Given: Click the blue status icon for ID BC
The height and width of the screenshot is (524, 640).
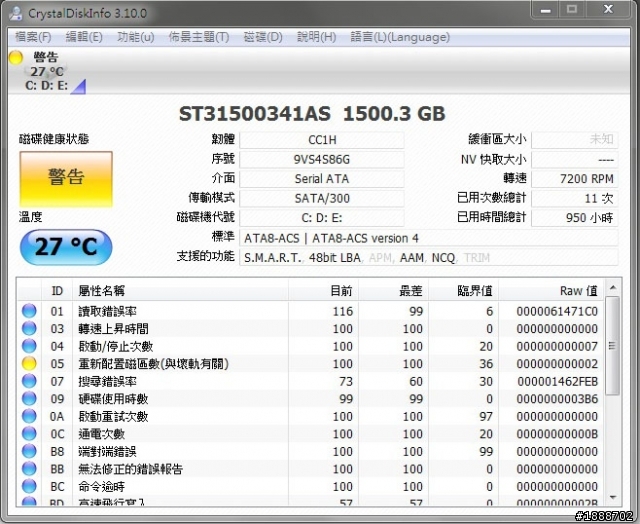Looking at the screenshot, I should click(x=29, y=486).
